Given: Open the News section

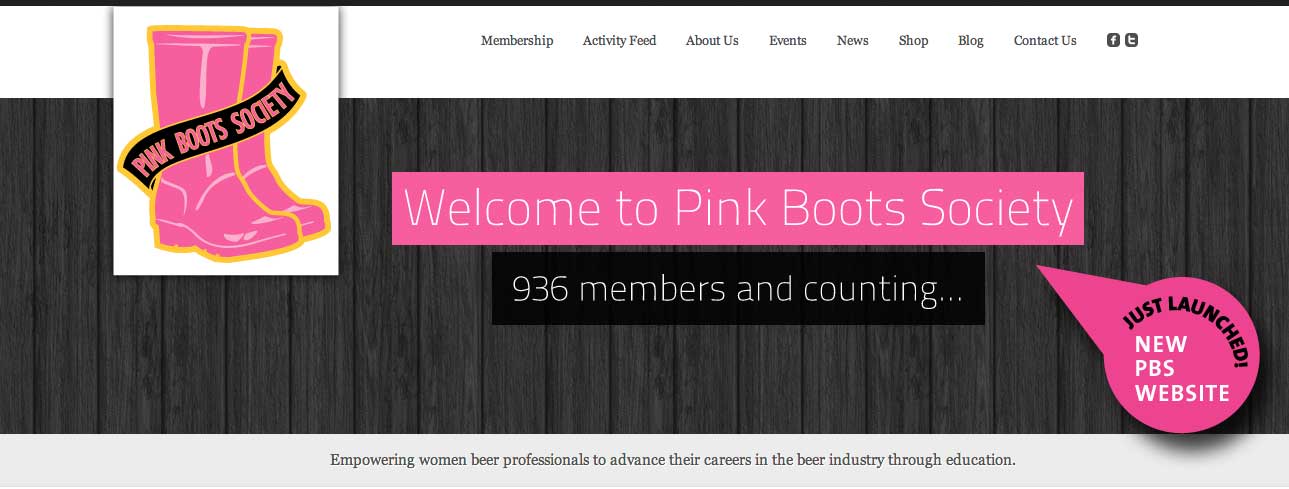Looking at the screenshot, I should point(853,41).
